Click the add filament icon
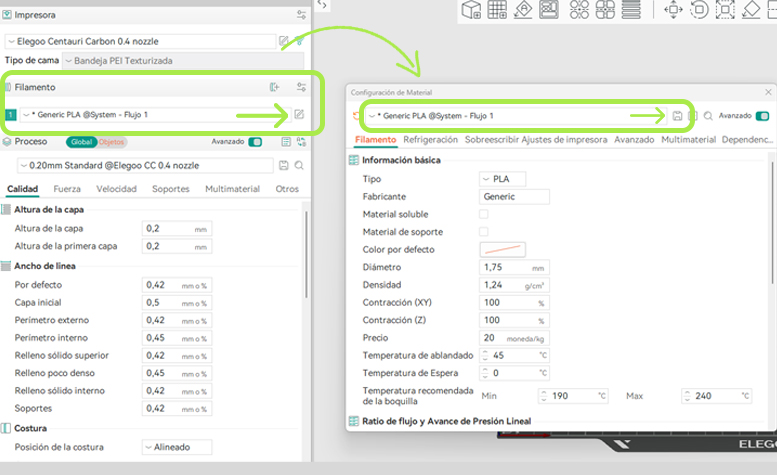The image size is (777, 475). (275, 87)
